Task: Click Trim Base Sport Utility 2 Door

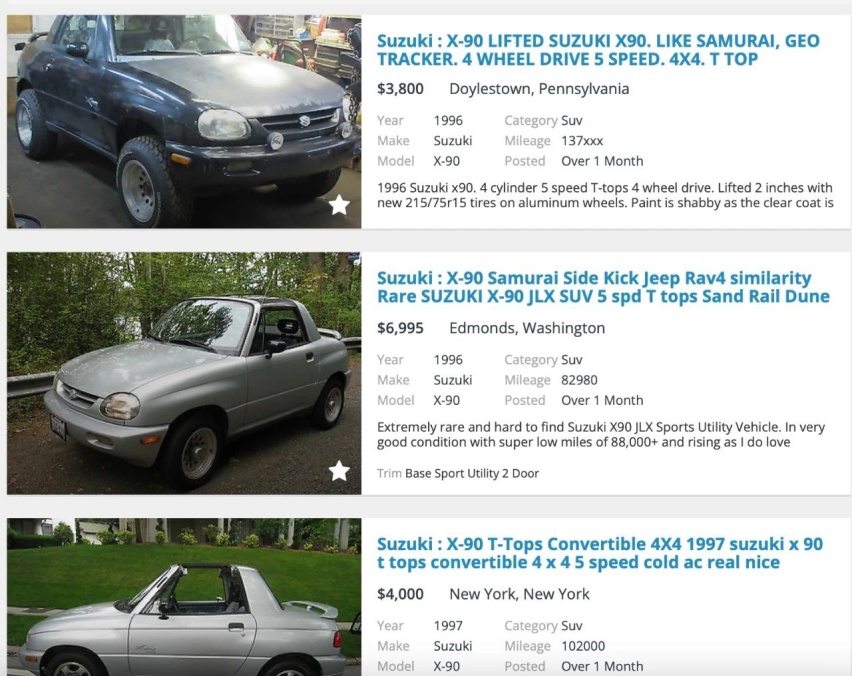Action: point(458,473)
